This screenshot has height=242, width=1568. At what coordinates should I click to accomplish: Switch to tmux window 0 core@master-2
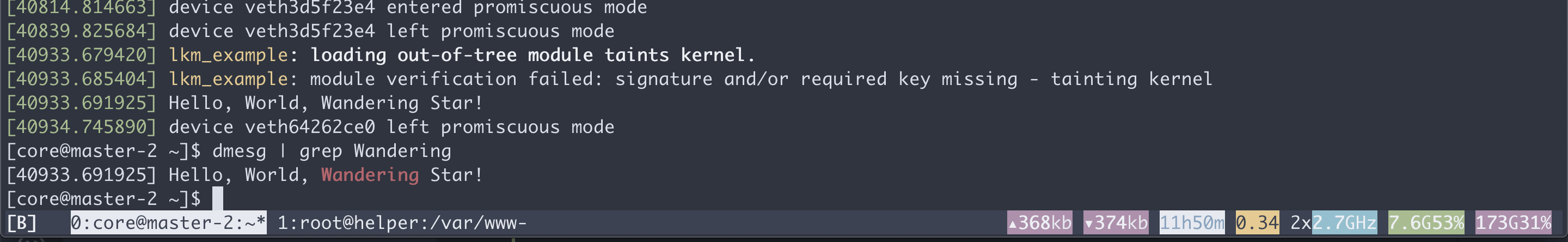168,223
